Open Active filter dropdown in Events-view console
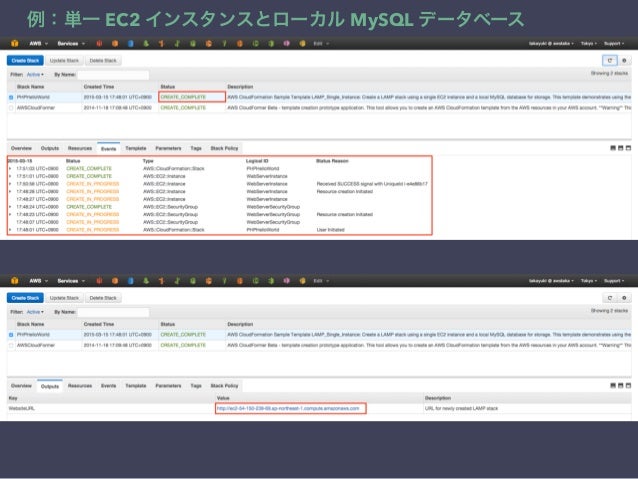The width and height of the screenshot is (638, 479). tap(35, 74)
